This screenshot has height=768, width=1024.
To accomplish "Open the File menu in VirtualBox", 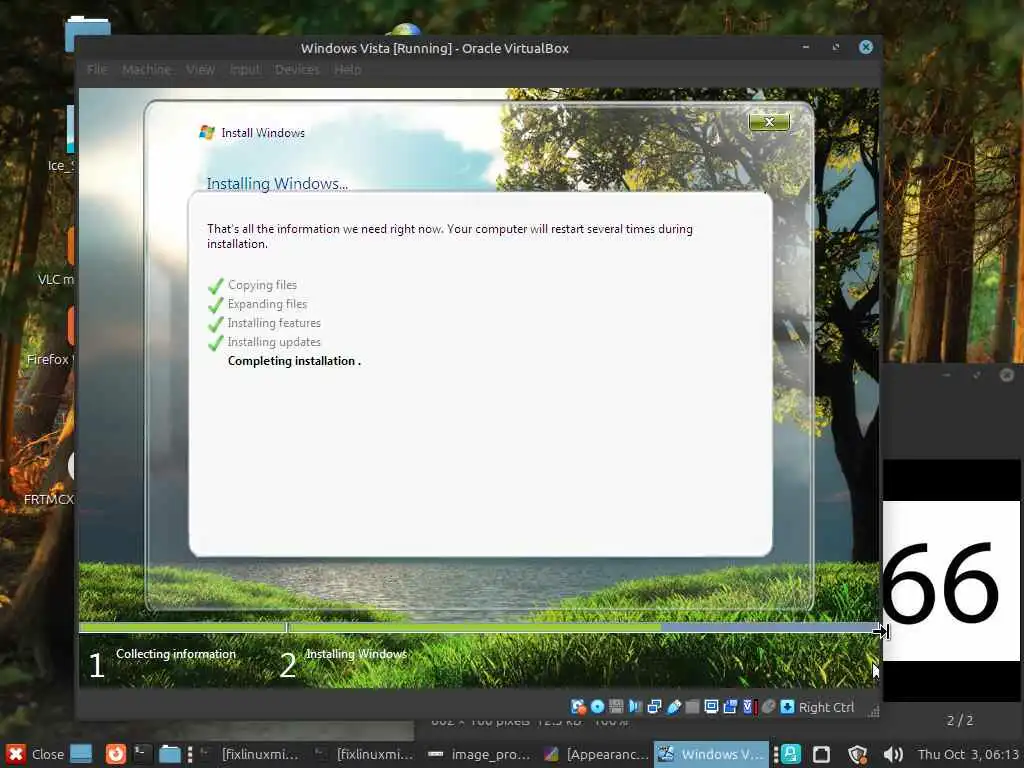I will 97,69.
